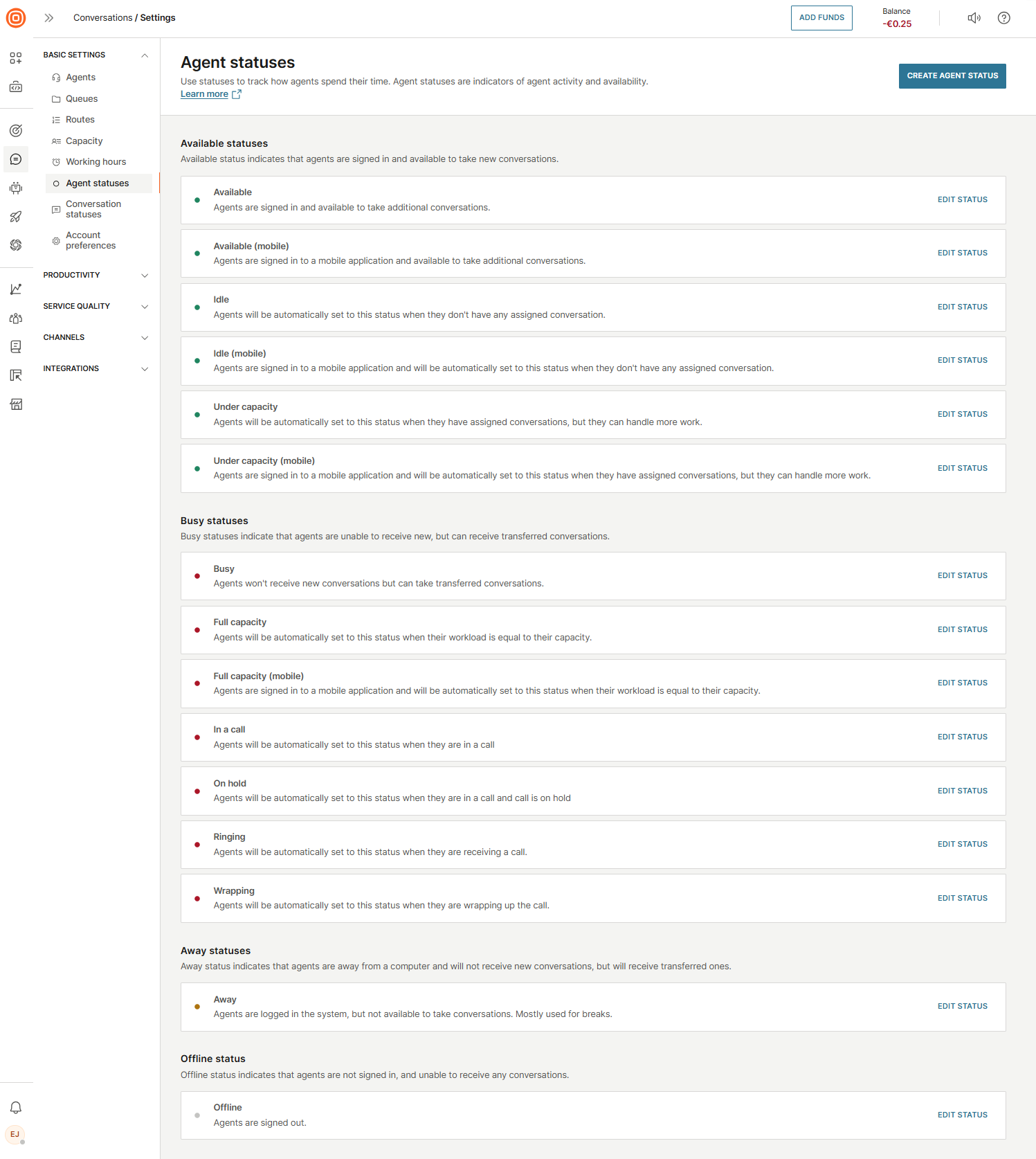Screen dimensions: 1036x1159
Task: Go to Conversation statuses menu item
Action: [93, 209]
